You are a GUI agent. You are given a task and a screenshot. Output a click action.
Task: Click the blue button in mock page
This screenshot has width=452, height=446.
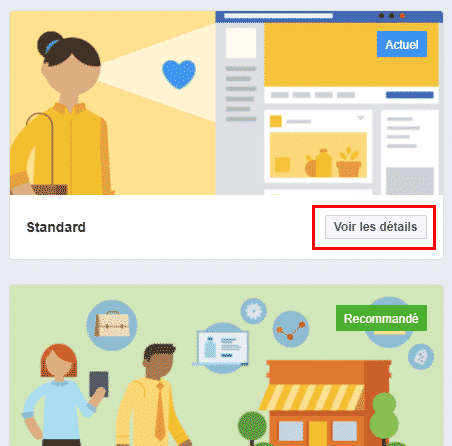coord(410,95)
